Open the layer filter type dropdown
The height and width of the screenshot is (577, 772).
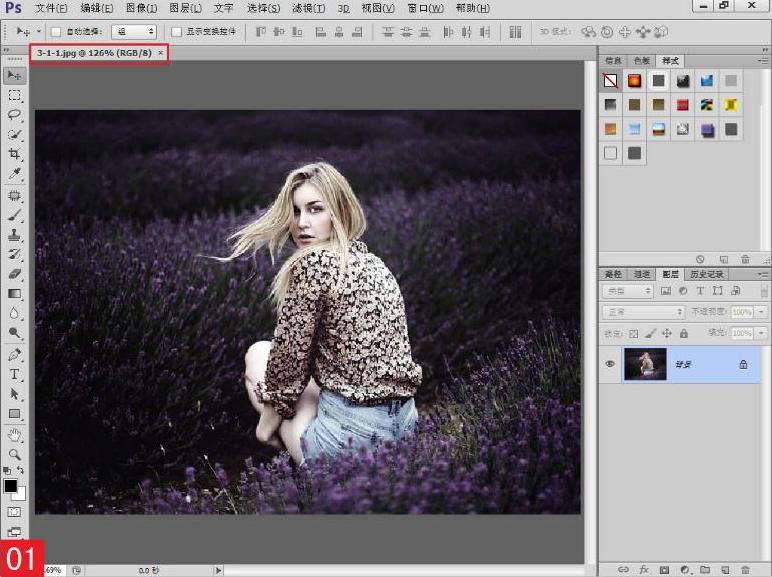(x=627, y=291)
